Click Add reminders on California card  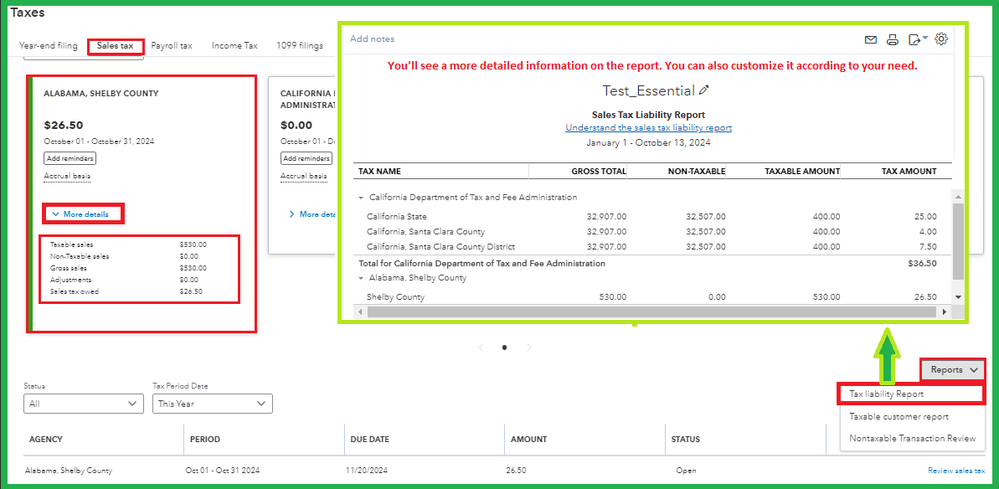pos(306,159)
